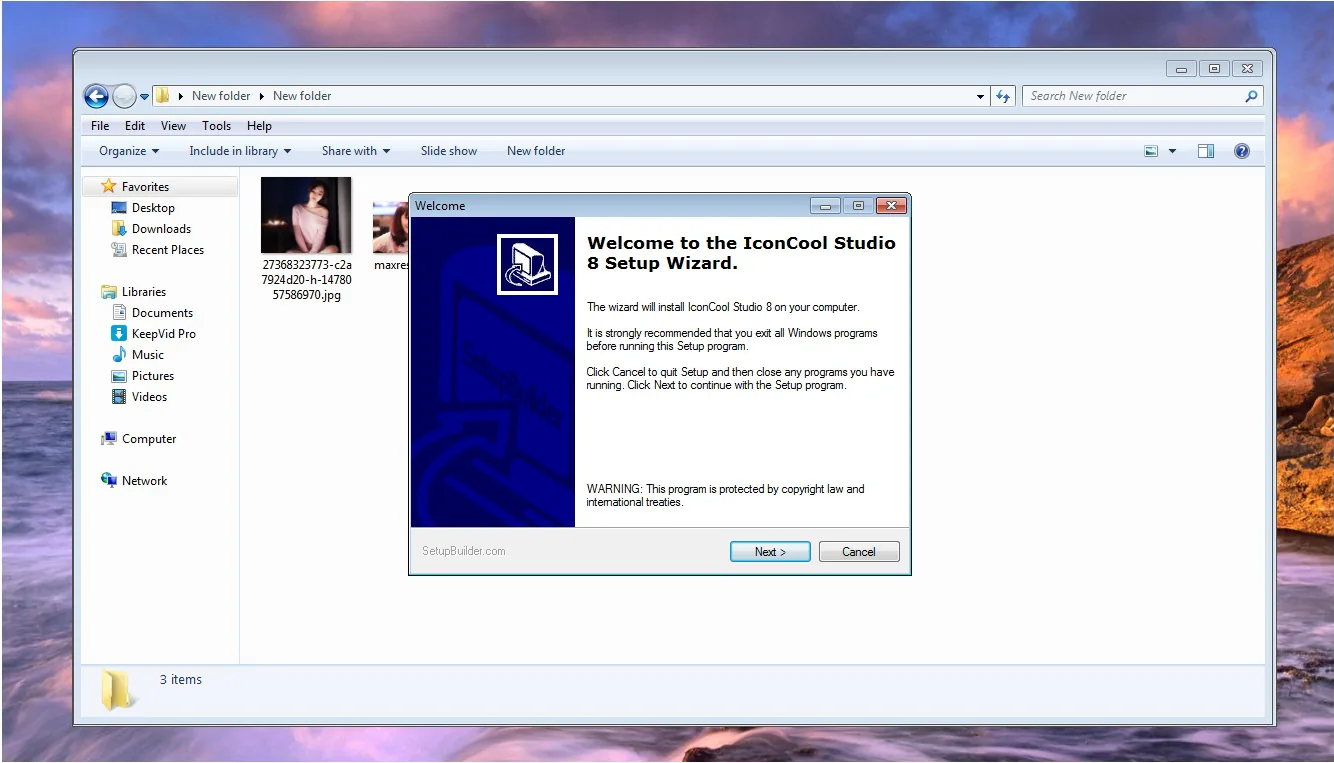
Task: Open the Documents library
Action: (162, 313)
